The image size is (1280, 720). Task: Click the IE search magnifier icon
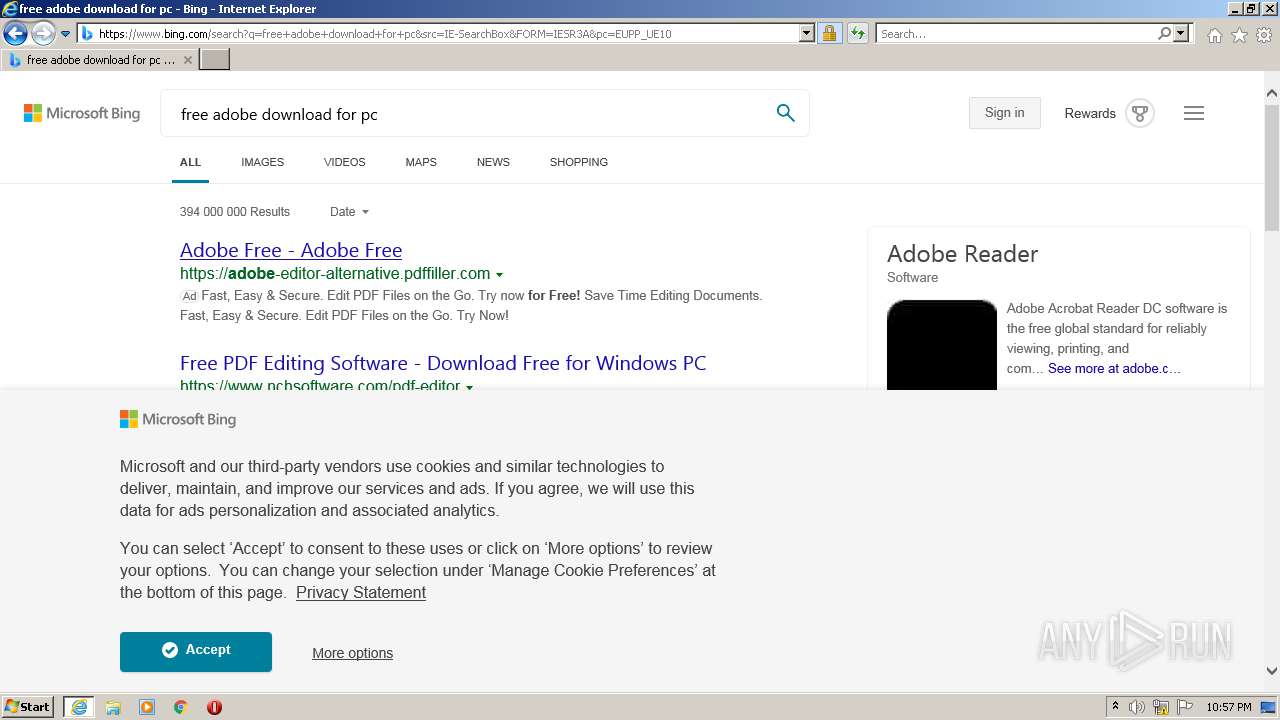coord(1164,34)
